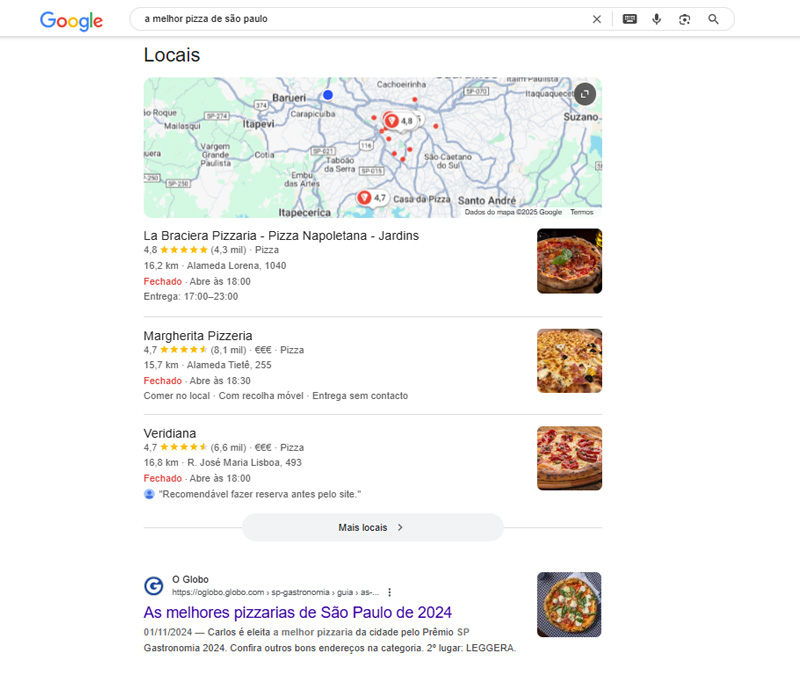Open 'As melhores pizzarias de São Paulo de 2024'
Screen dimensions: 800x675
(x=298, y=612)
